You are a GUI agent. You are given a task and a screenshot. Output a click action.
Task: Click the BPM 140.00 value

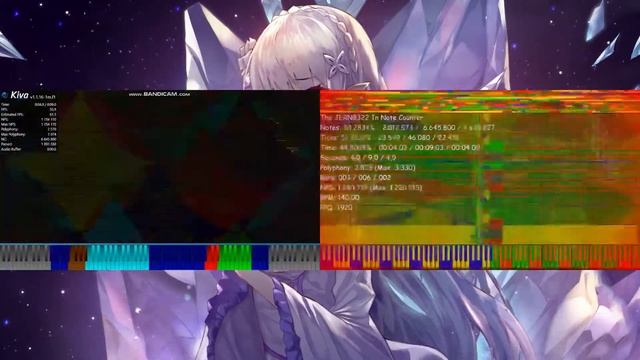point(349,198)
